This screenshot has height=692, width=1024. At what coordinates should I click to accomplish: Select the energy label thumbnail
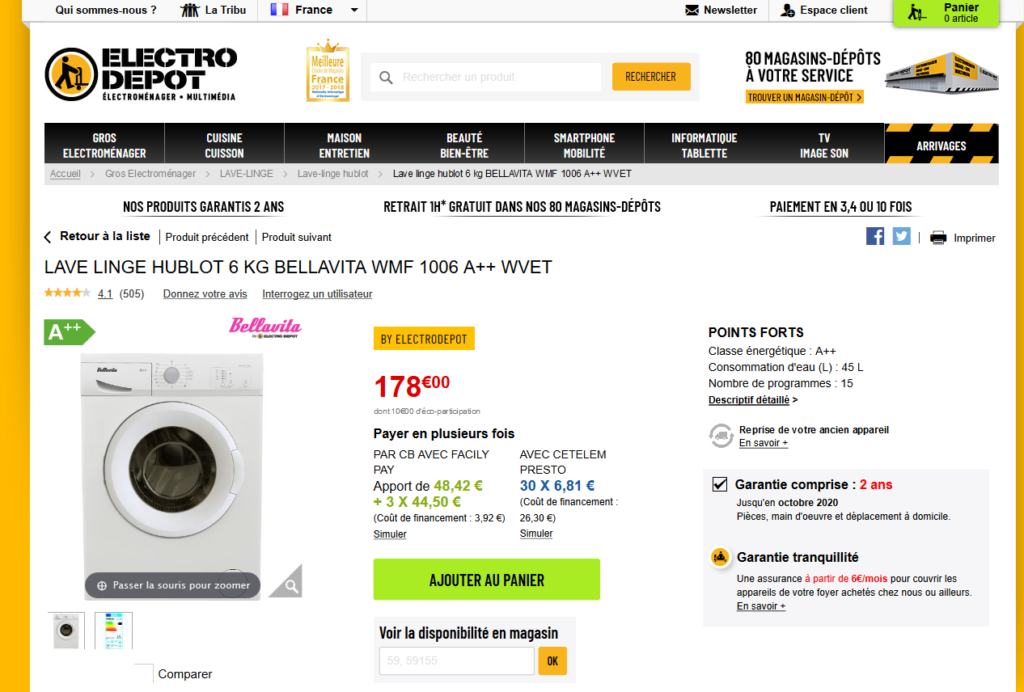pyautogui.click(x=113, y=631)
